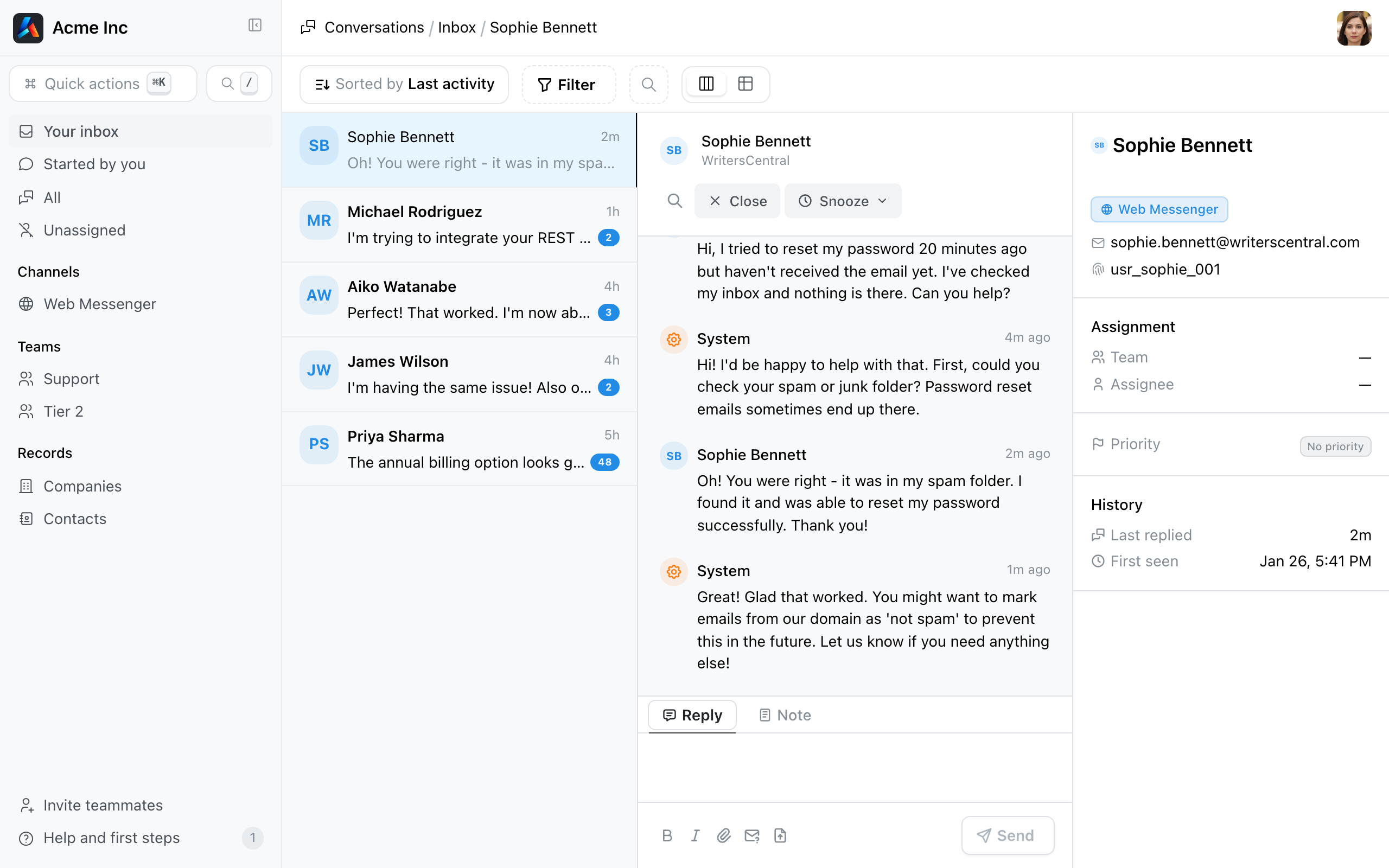
Task: Search within the conversation thread
Action: coord(674,201)
